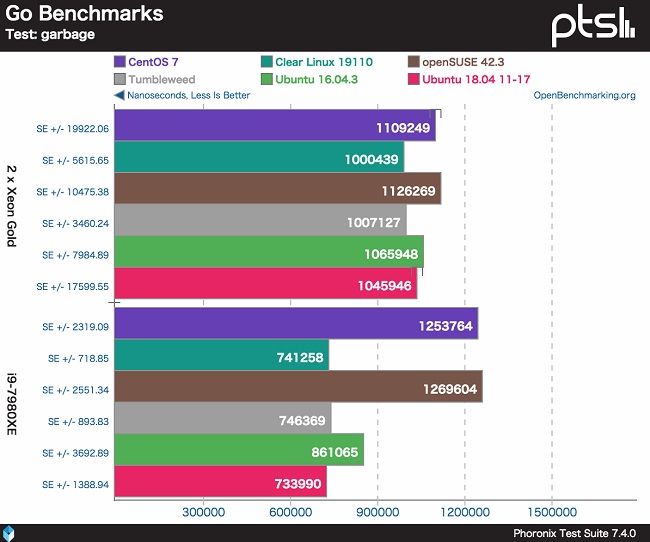
Task: Select the green Ubuntu 16.04.3 legend swatch
Action: click(x=265, y=79)
